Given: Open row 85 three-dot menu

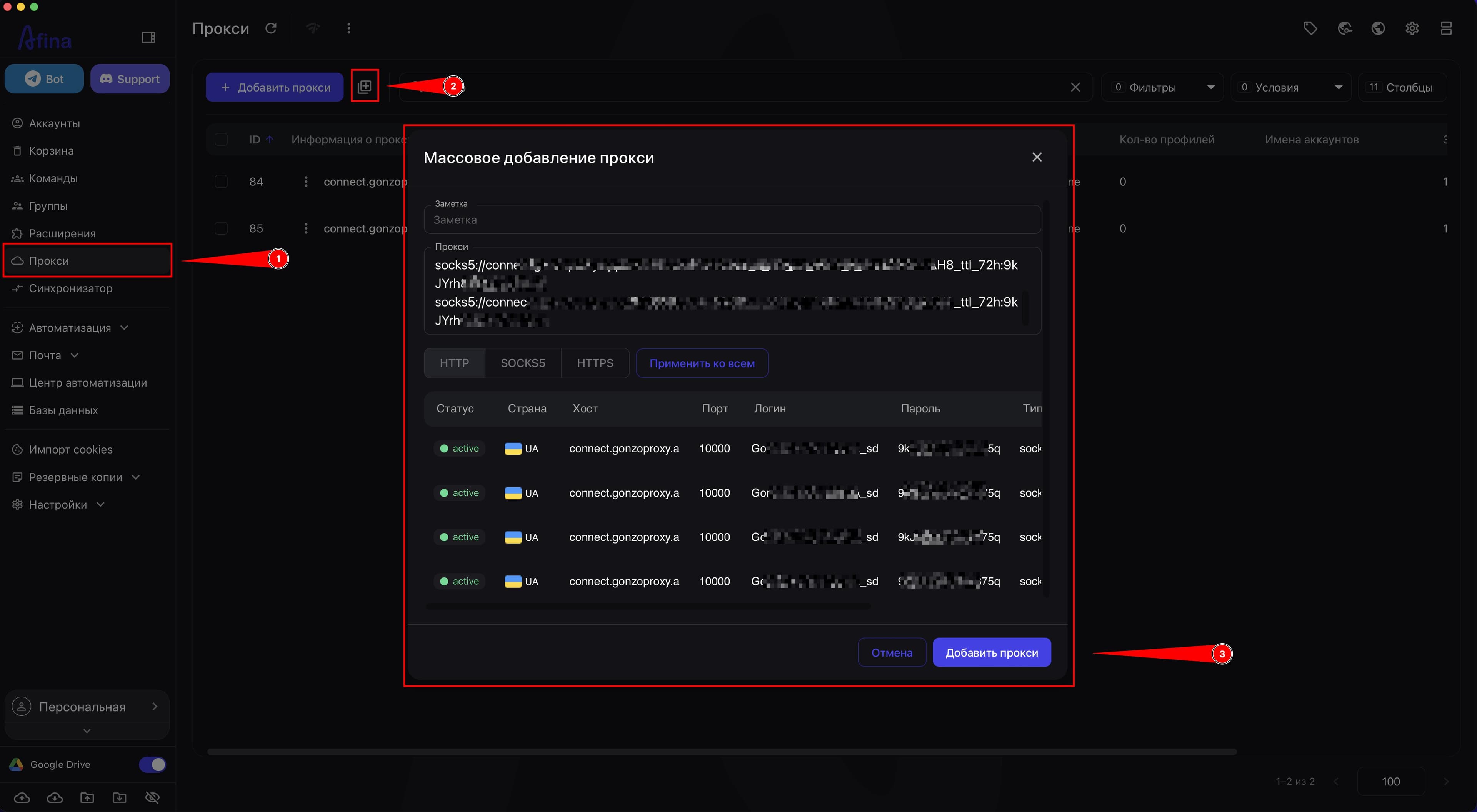Looking at the screenshot, I should [306, 228].
